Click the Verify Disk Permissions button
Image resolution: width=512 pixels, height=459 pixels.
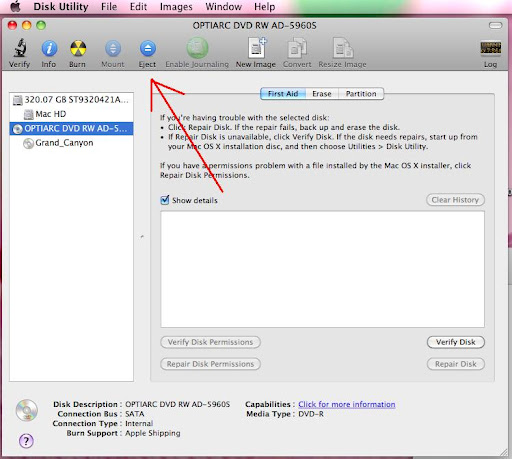click(x=210, y=342)
